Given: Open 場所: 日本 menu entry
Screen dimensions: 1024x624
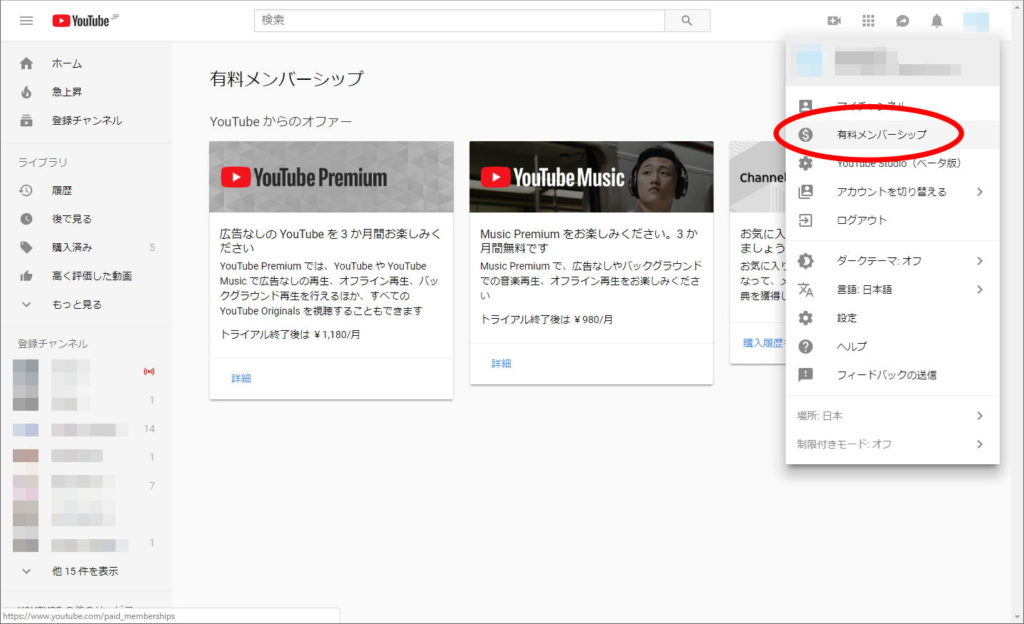Looking at the screenshot, I should (893, 416).
